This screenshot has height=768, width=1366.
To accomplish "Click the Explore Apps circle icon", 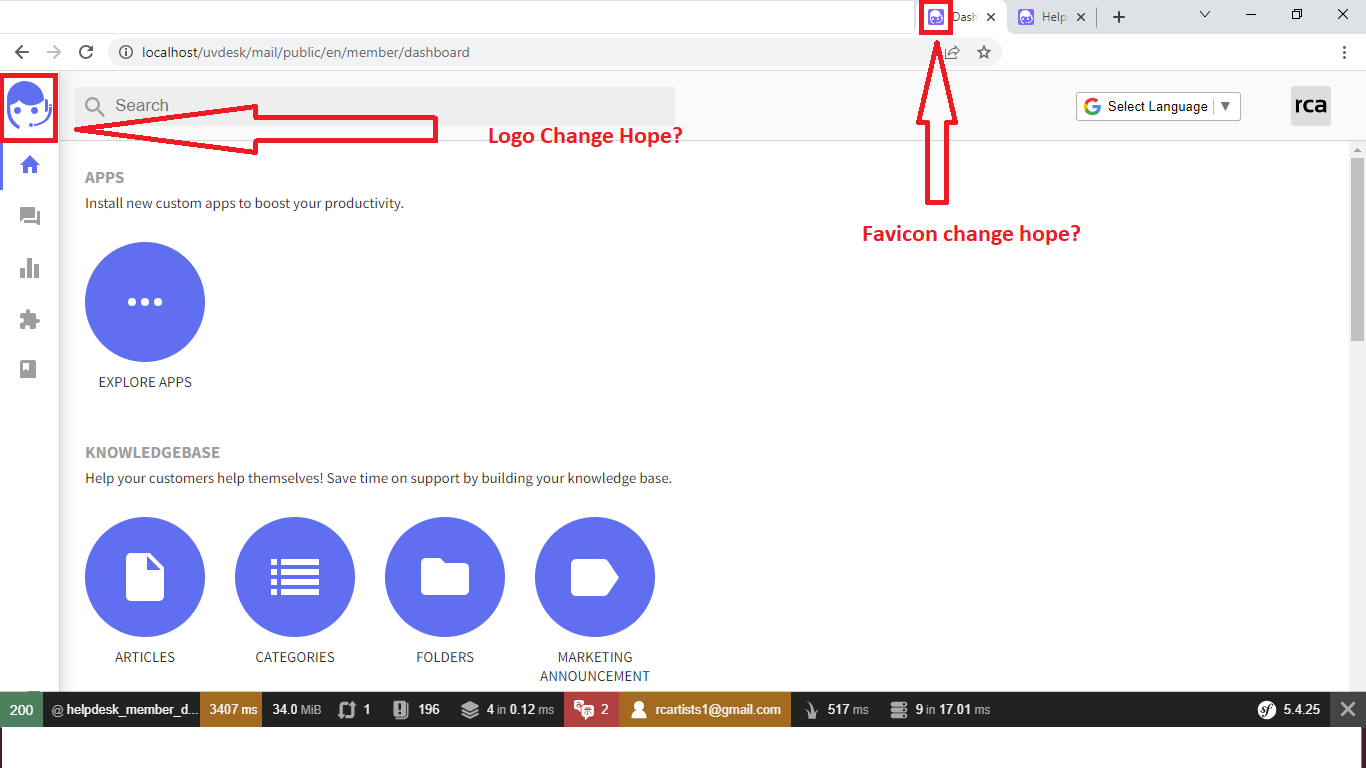I will coord(145,302).
